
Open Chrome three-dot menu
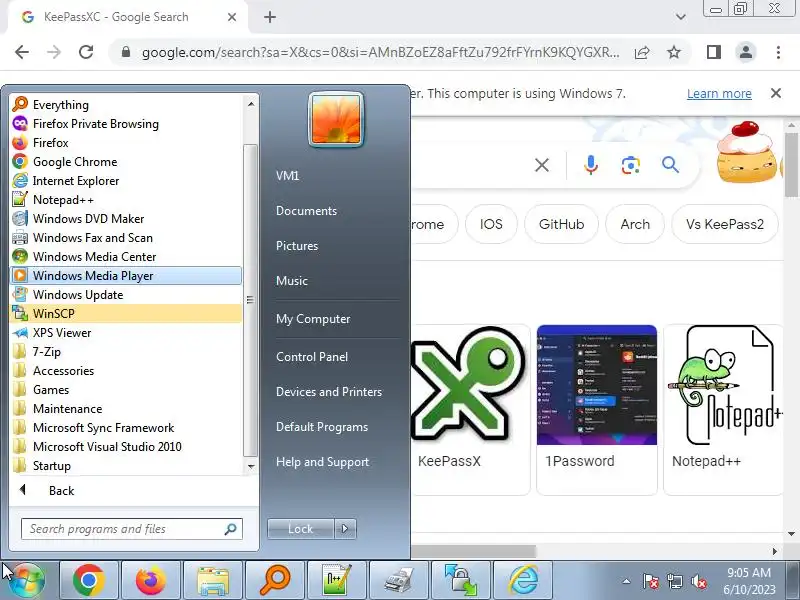(778, 52)
